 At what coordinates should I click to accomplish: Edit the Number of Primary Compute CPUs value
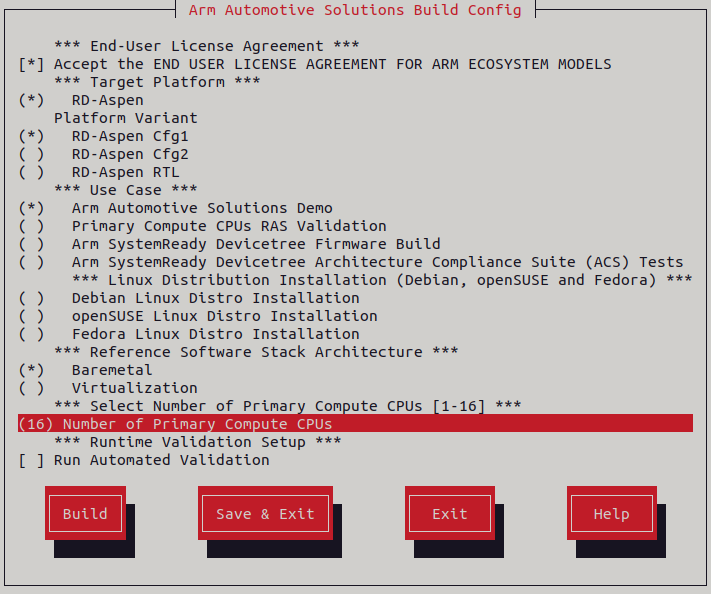(x=356, y=424)
